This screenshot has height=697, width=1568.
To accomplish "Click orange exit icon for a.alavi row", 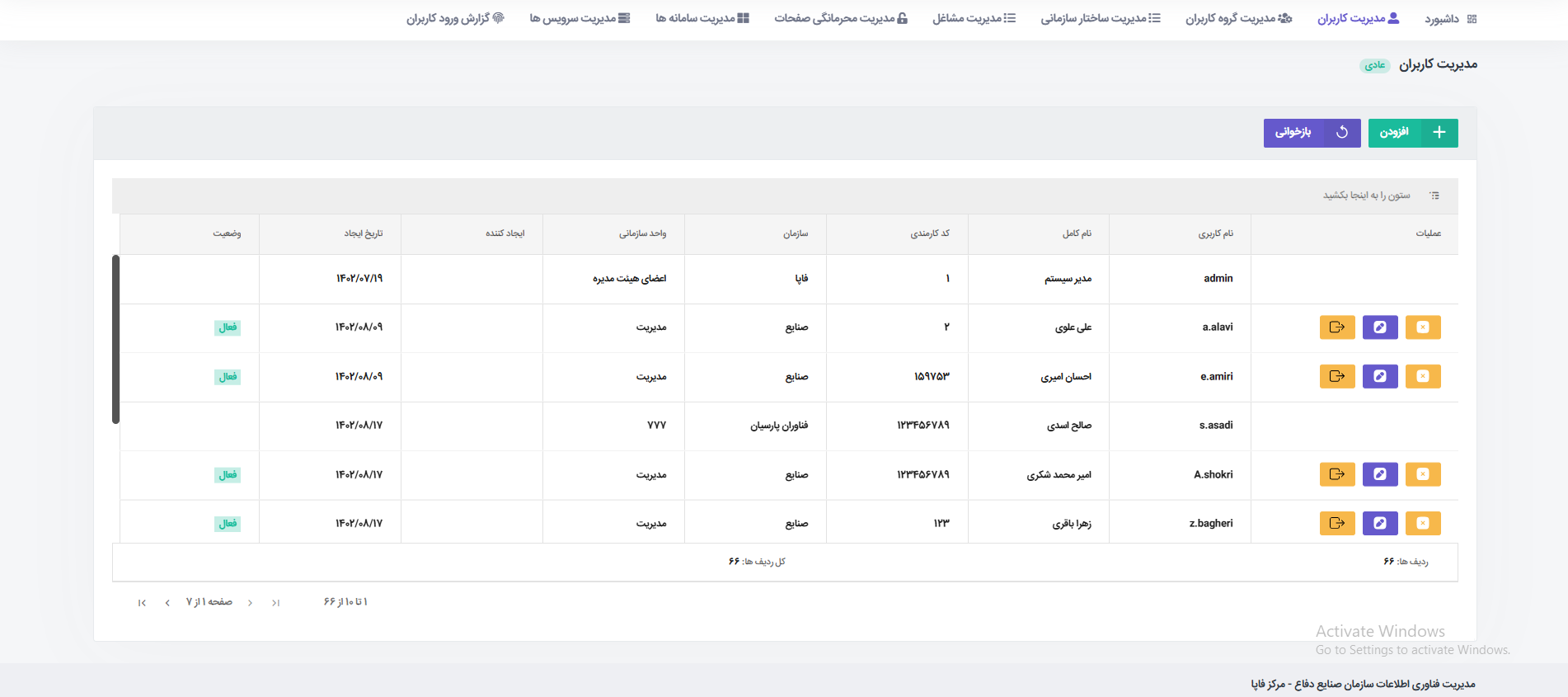I will pyautogui.click(x=1337, y=327).
